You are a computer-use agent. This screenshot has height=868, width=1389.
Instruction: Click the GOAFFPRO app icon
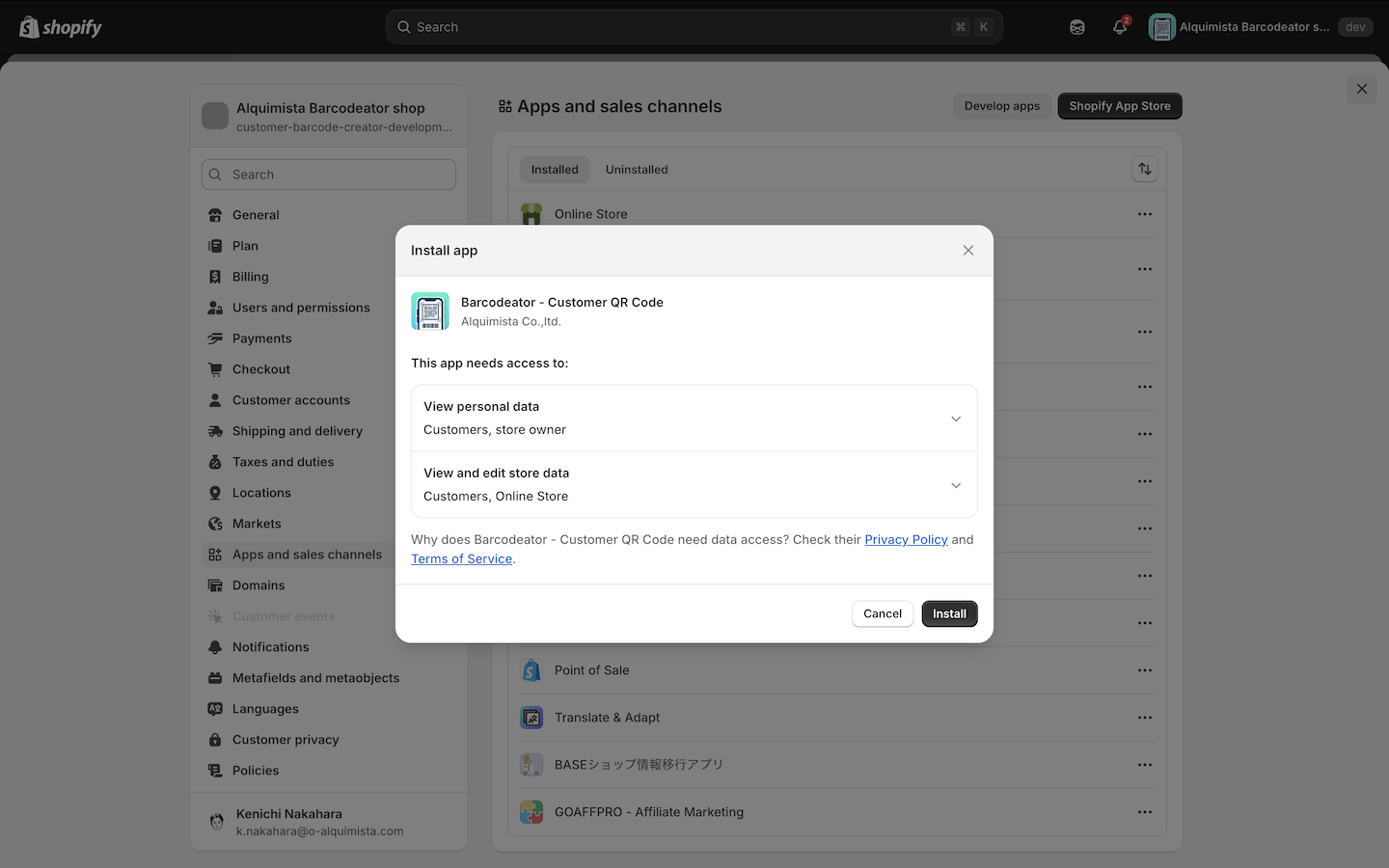pyautogui.click(x=531, y=812)
